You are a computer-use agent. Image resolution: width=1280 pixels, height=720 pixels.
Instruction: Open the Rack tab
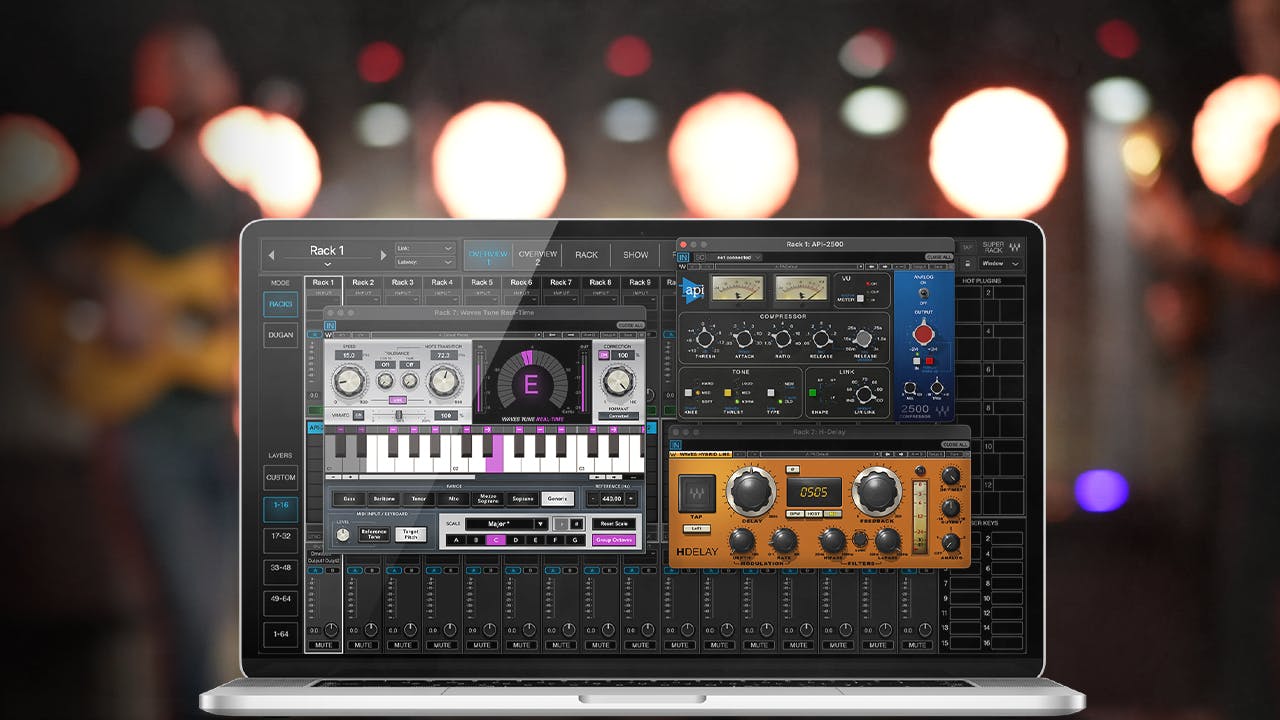[586, 255]
